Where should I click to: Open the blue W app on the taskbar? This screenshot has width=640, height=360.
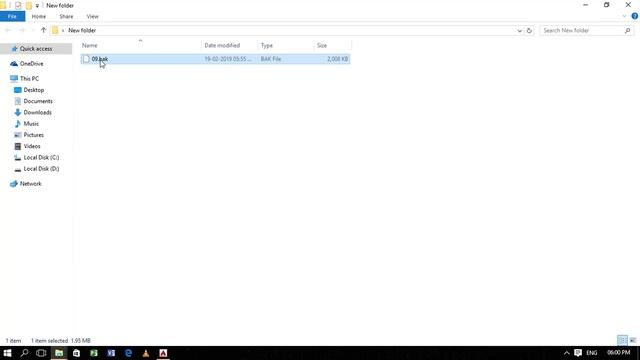point(111,353)
